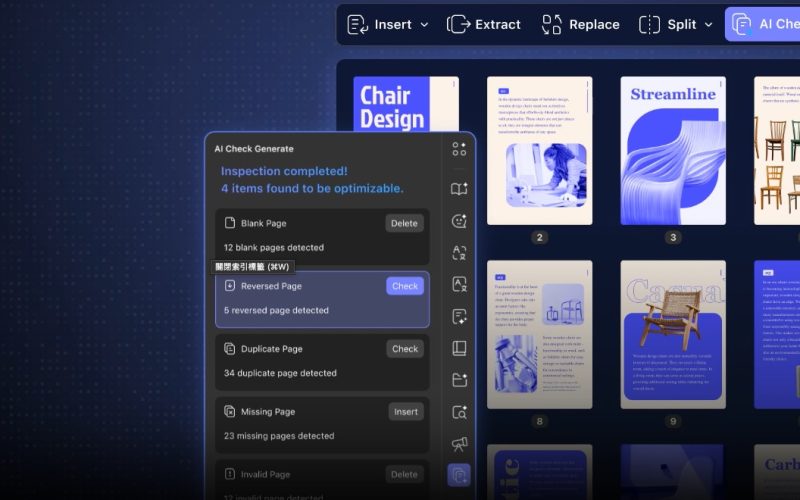Click the Extract pages toolbar button
Screen dimensions: 800x500
click(484, 24)
